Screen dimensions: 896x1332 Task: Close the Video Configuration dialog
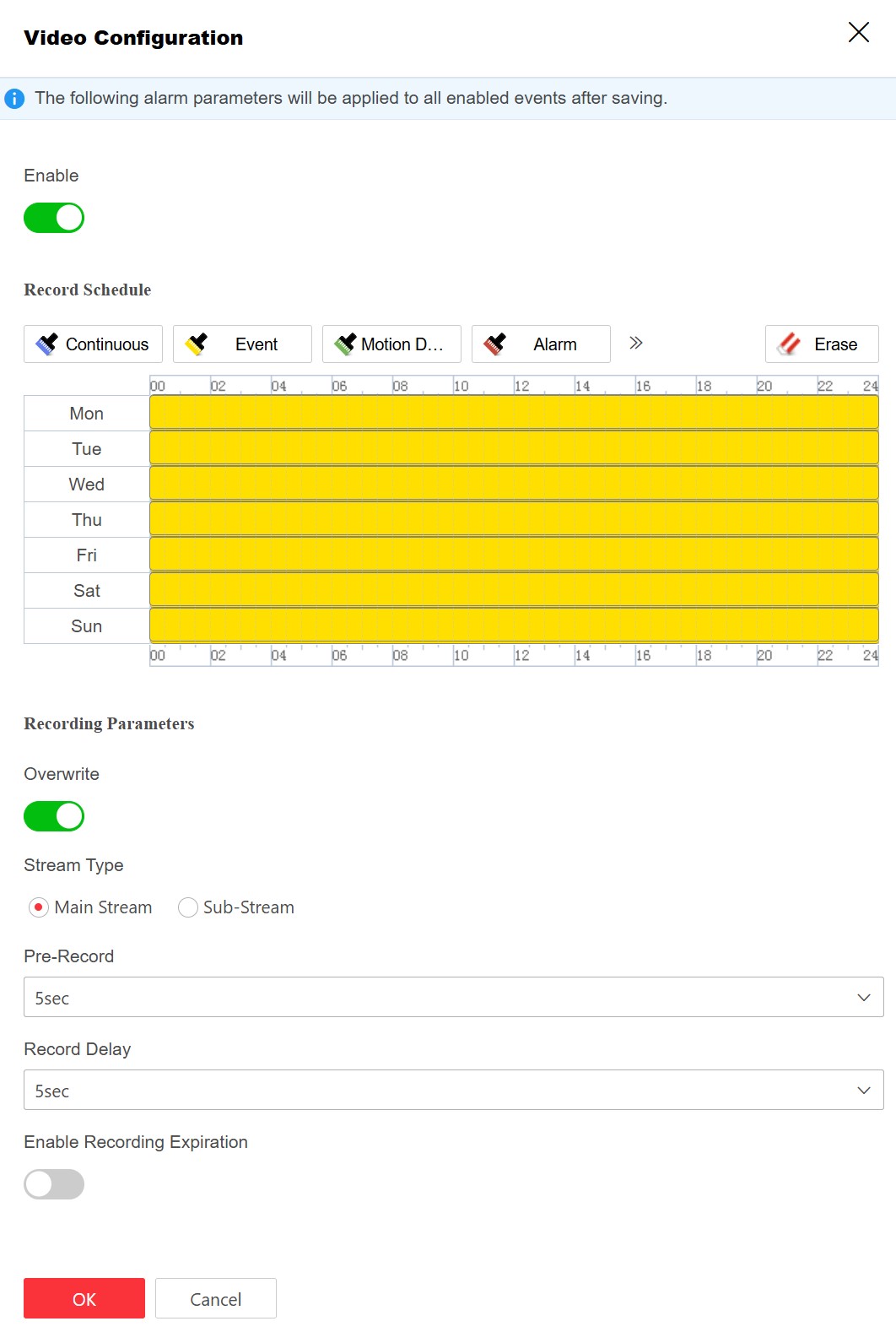click(x=859, y=33)
